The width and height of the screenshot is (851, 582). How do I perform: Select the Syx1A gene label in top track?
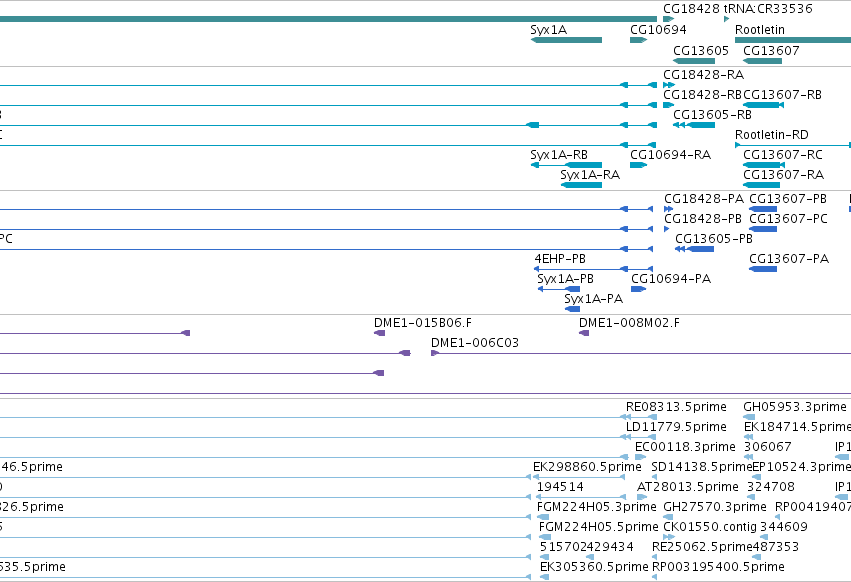[x=548, y=29]
